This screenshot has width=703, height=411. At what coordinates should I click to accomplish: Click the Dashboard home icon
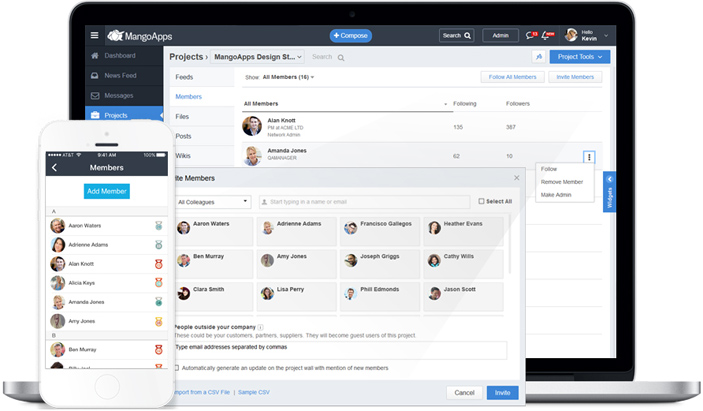click(95, 56)
